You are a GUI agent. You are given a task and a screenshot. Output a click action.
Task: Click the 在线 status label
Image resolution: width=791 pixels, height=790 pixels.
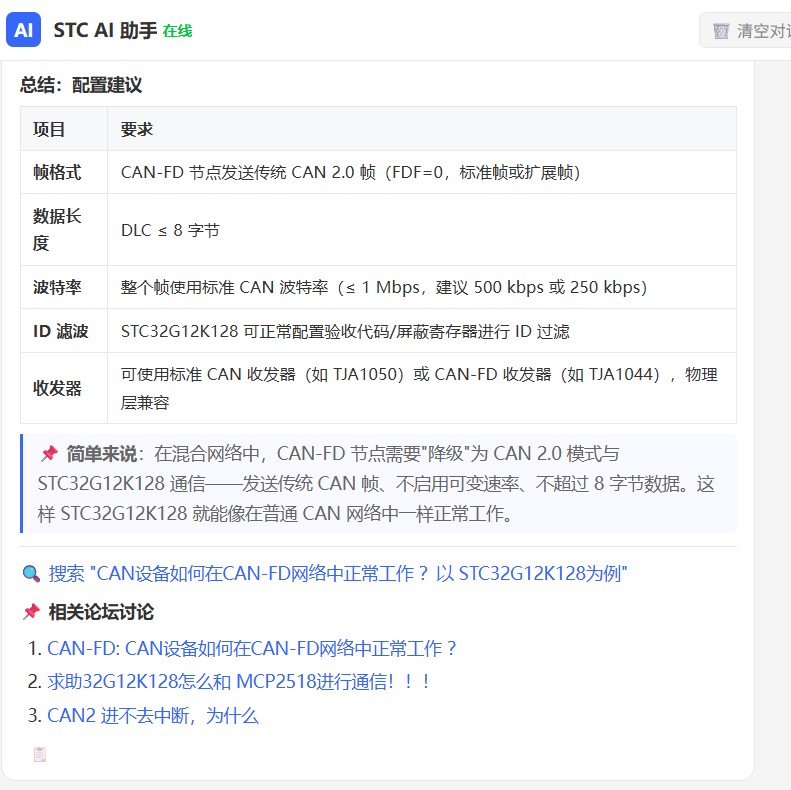177,31
